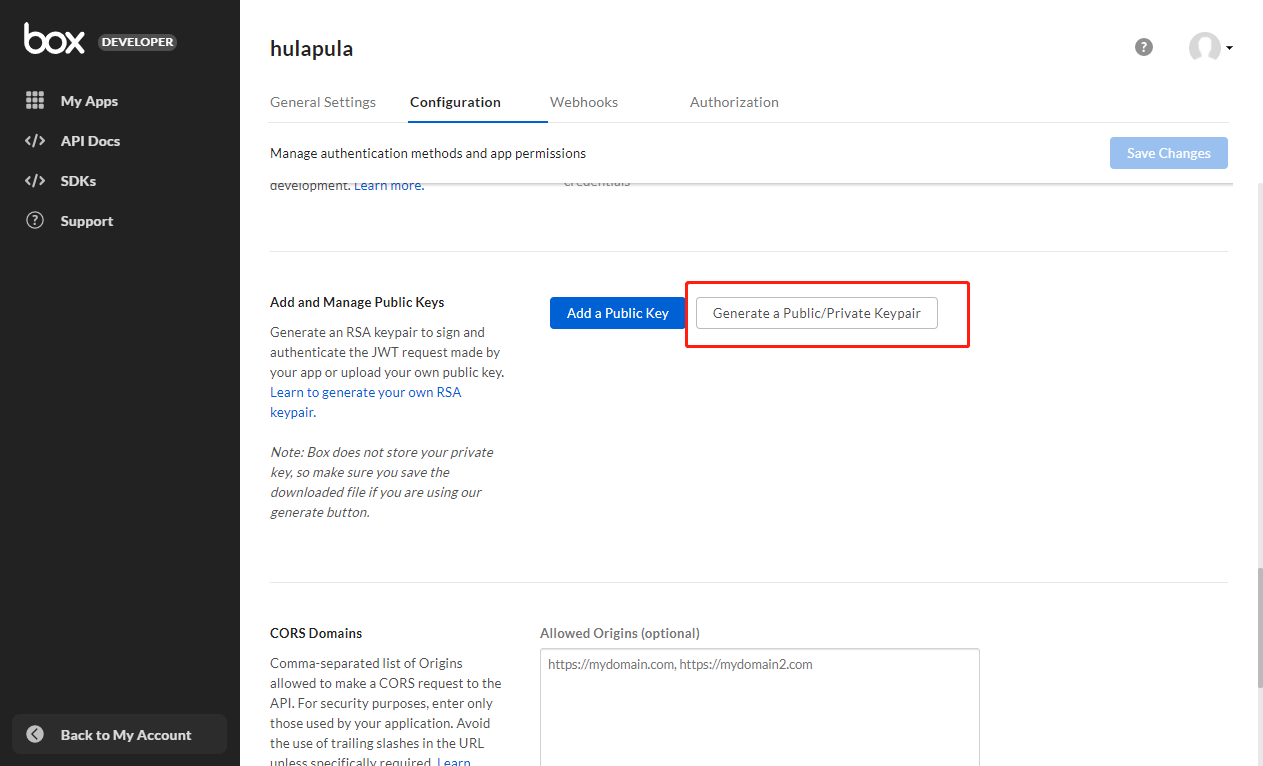1263x766 pixels.
Task: Expand the account dropdown caret
Action: coord(1230,47)
